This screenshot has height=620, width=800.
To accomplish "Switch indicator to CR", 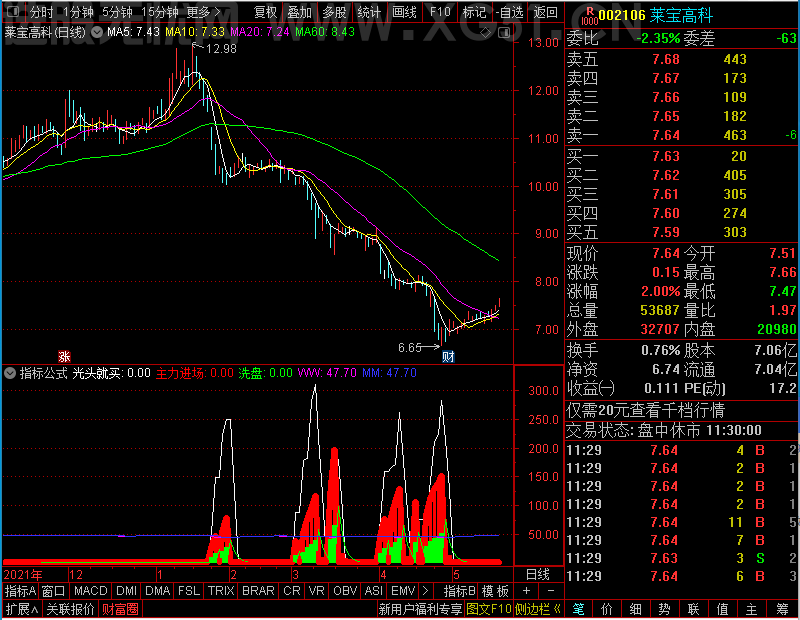I will coord(292,591).
